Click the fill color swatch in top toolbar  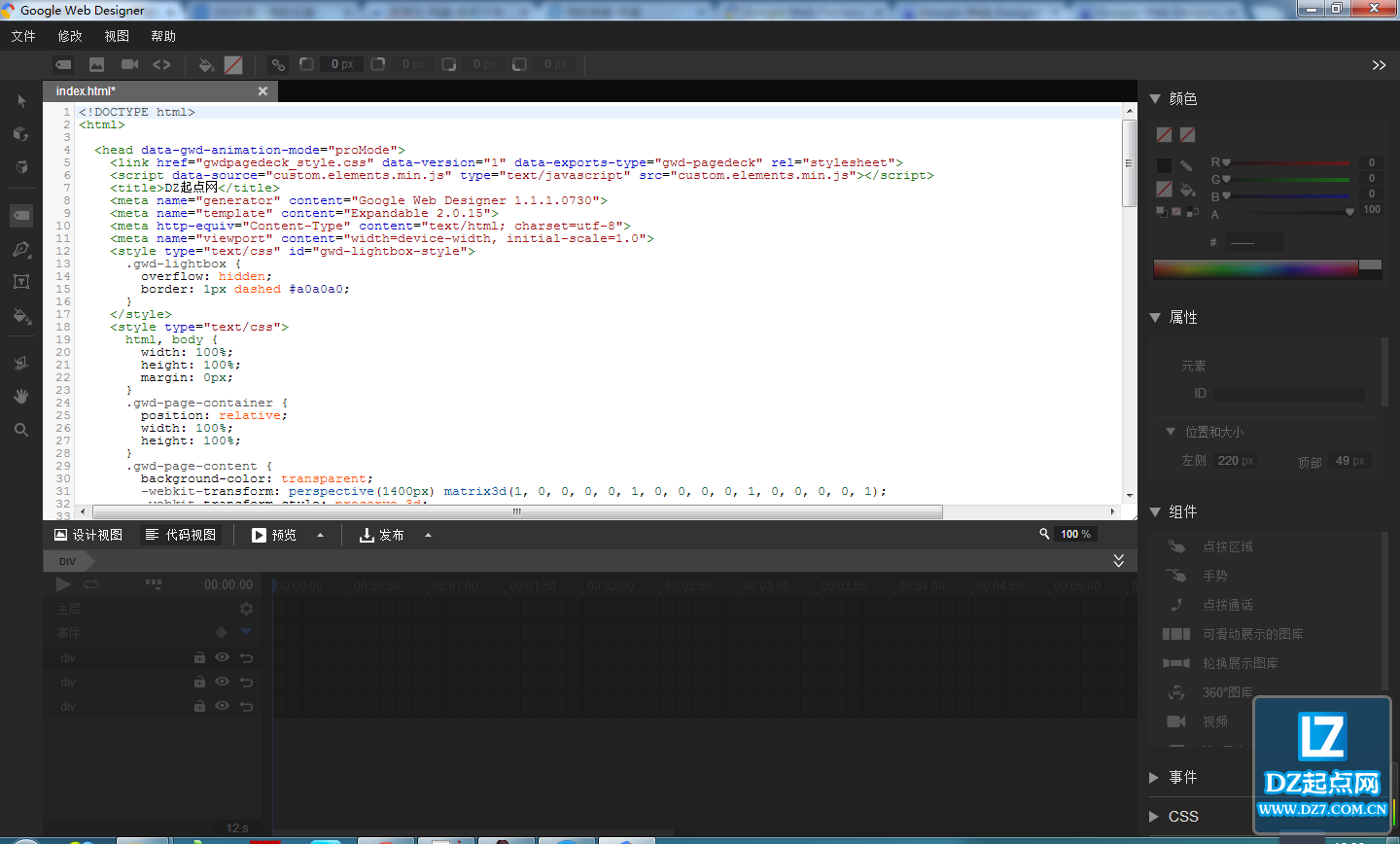[233, 65]
